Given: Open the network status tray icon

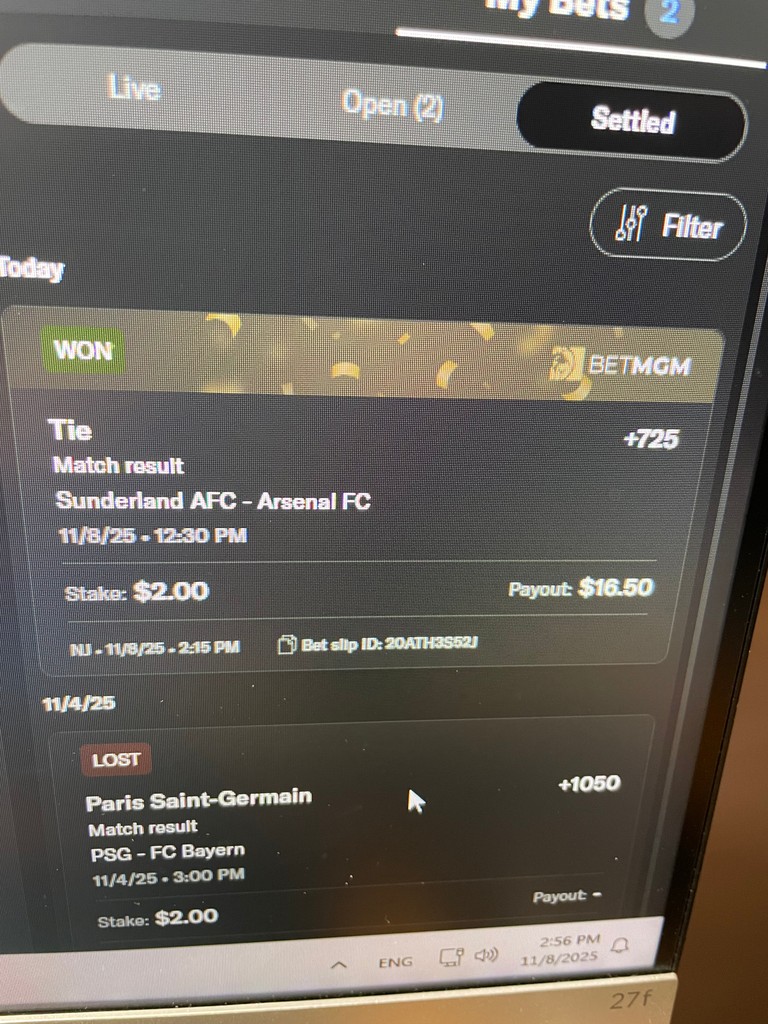Looking at the screenshot, I should pyautogui.click(x=451, y=957).
